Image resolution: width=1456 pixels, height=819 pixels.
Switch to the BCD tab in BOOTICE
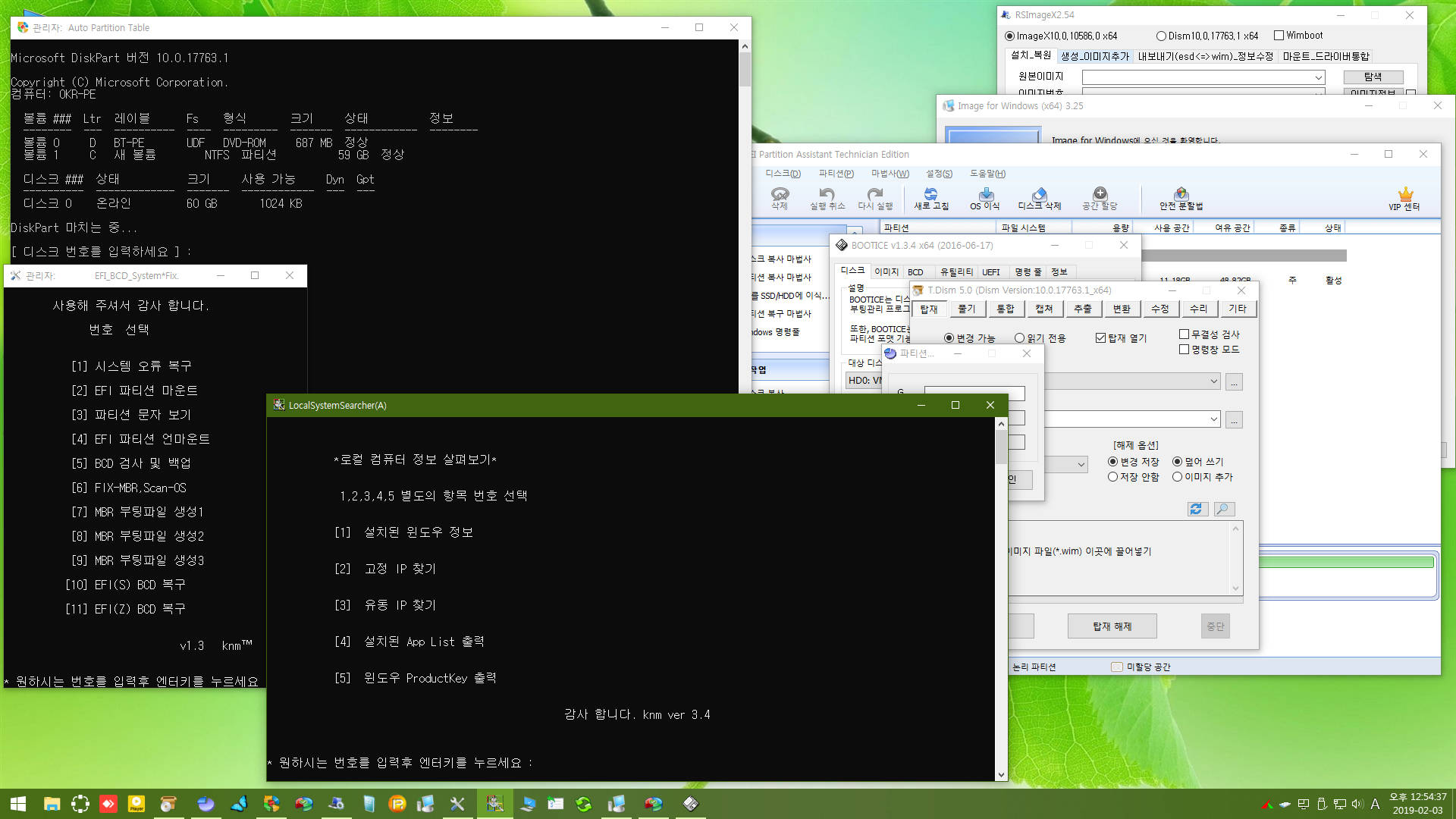point(915,272)
